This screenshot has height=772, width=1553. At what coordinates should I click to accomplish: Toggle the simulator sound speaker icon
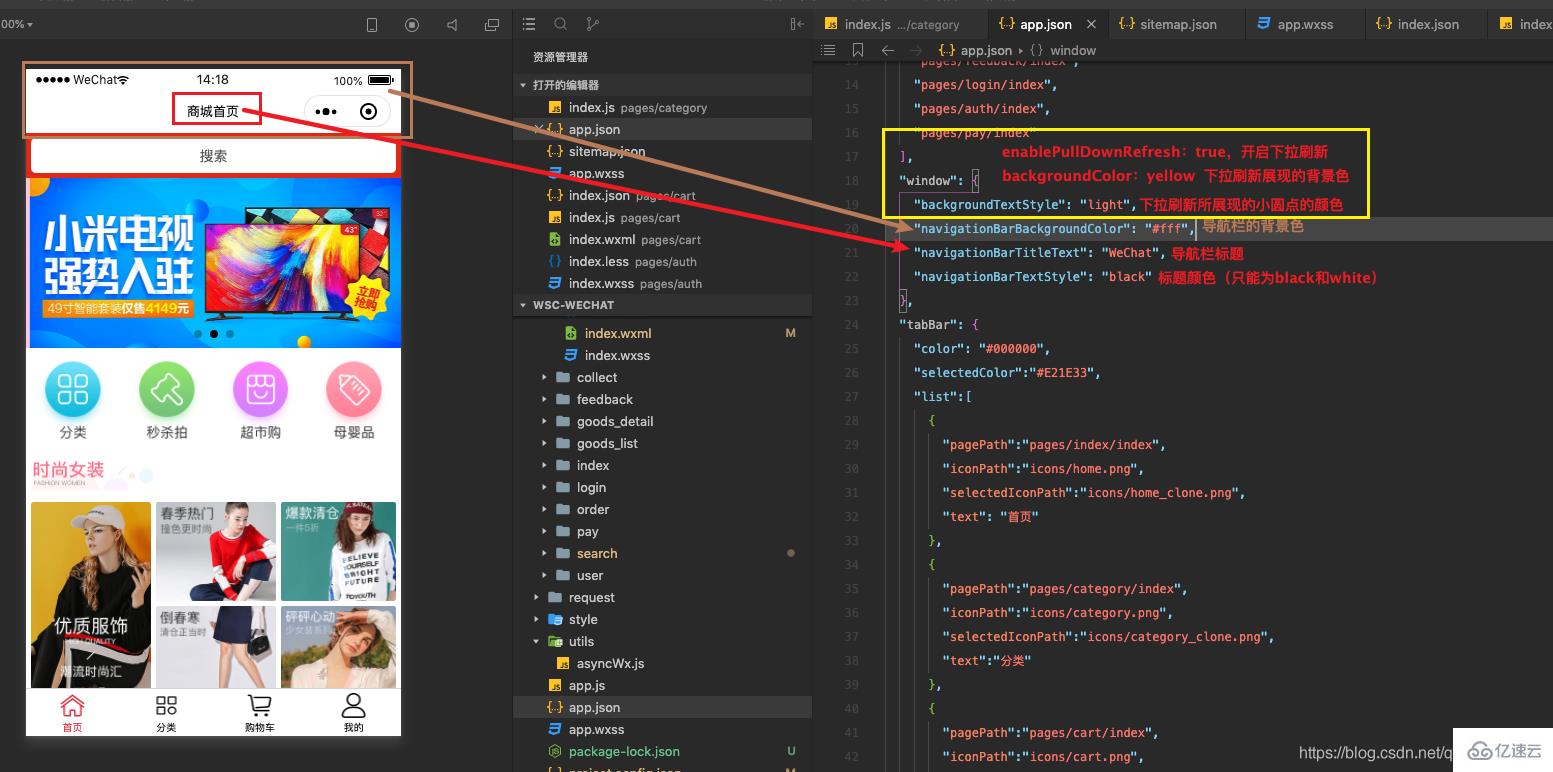[452, 25]
